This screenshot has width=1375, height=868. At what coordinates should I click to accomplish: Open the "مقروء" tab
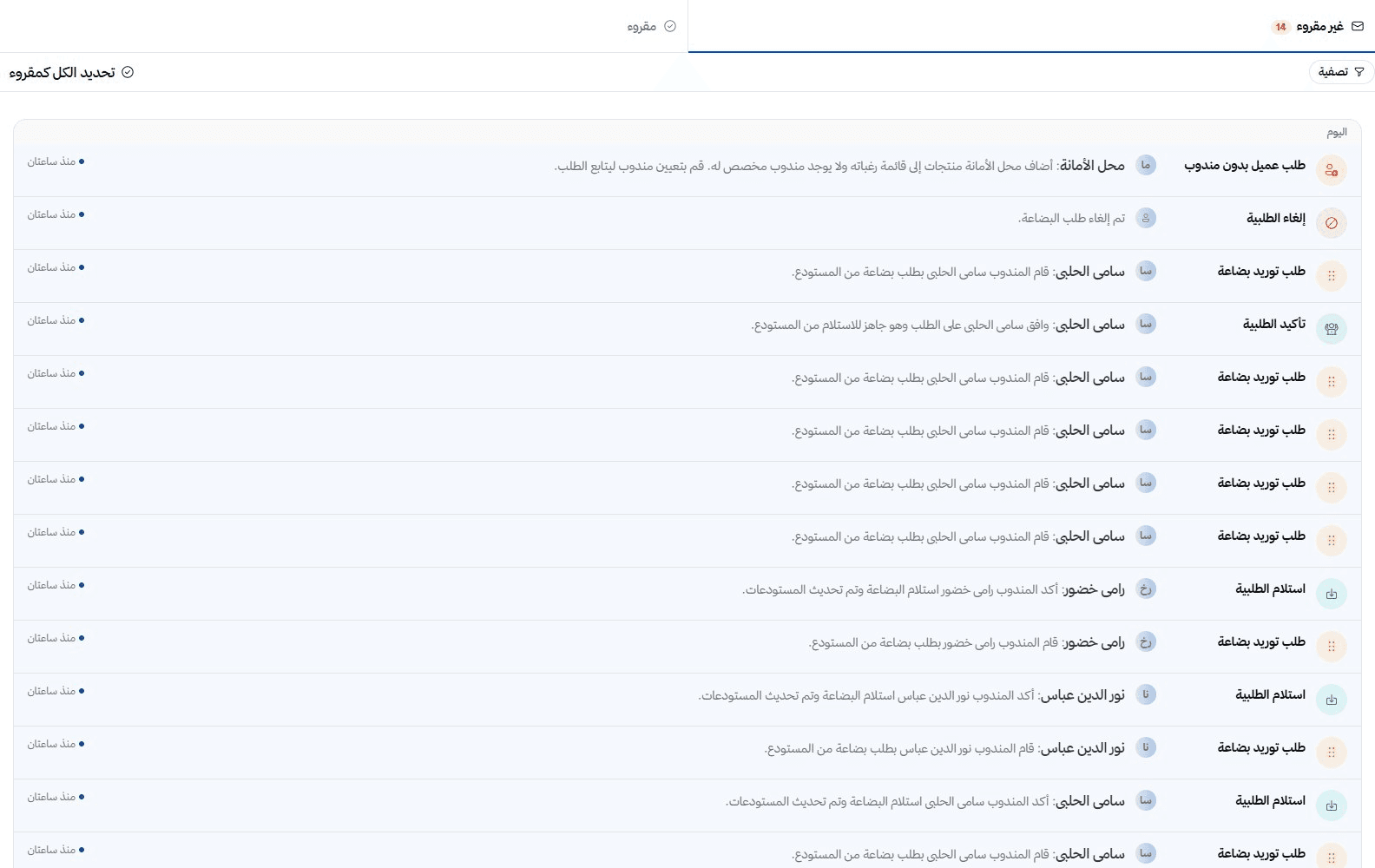coord(344,26)
